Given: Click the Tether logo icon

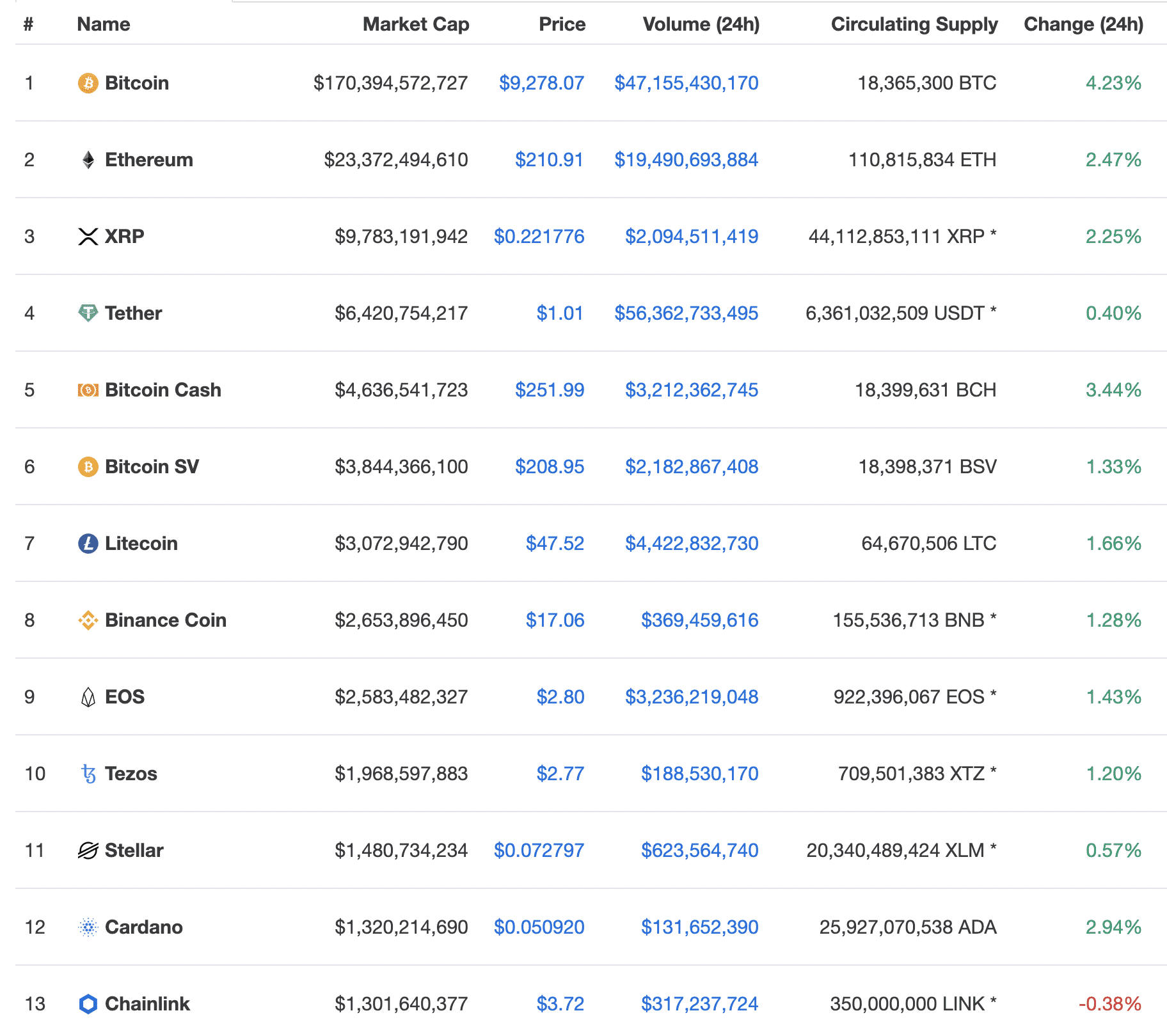Looking at the screenshot, I should click(88, 313).
